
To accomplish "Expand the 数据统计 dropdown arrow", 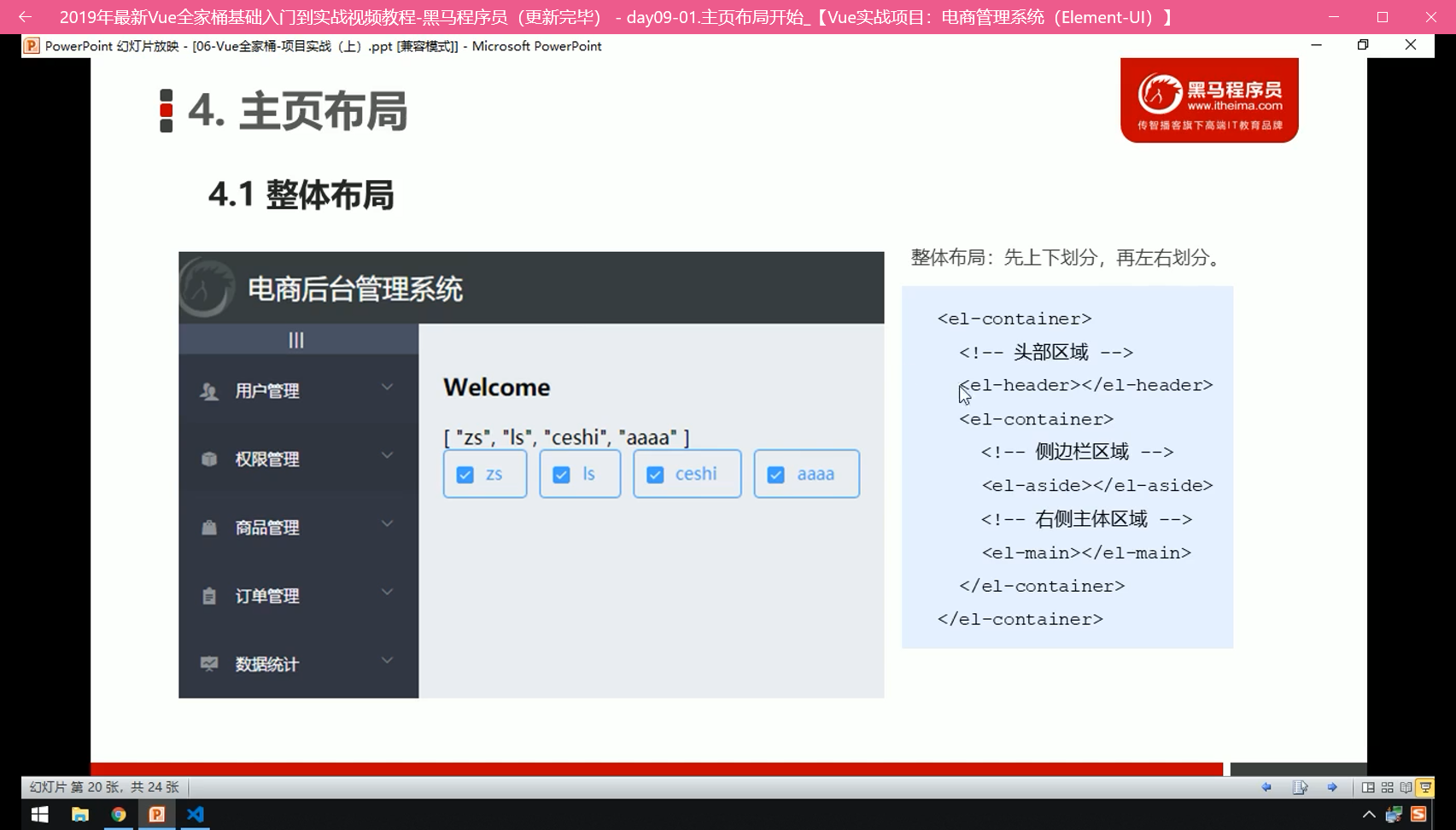I will pyautogui.click(x=387, y=661).
